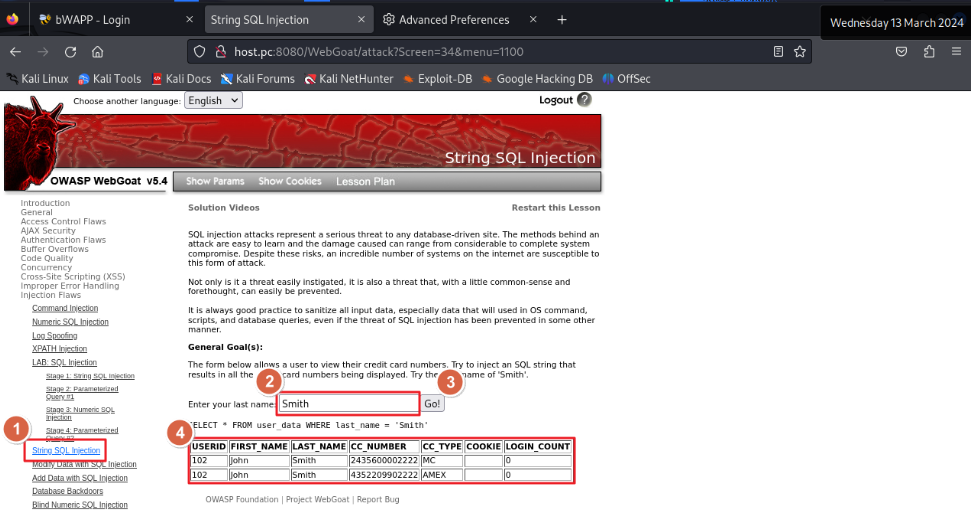Click the shield tracking protection icon
Image resolution: width=971 pixels, height=513 pixels.
click(x=199, y=52)
